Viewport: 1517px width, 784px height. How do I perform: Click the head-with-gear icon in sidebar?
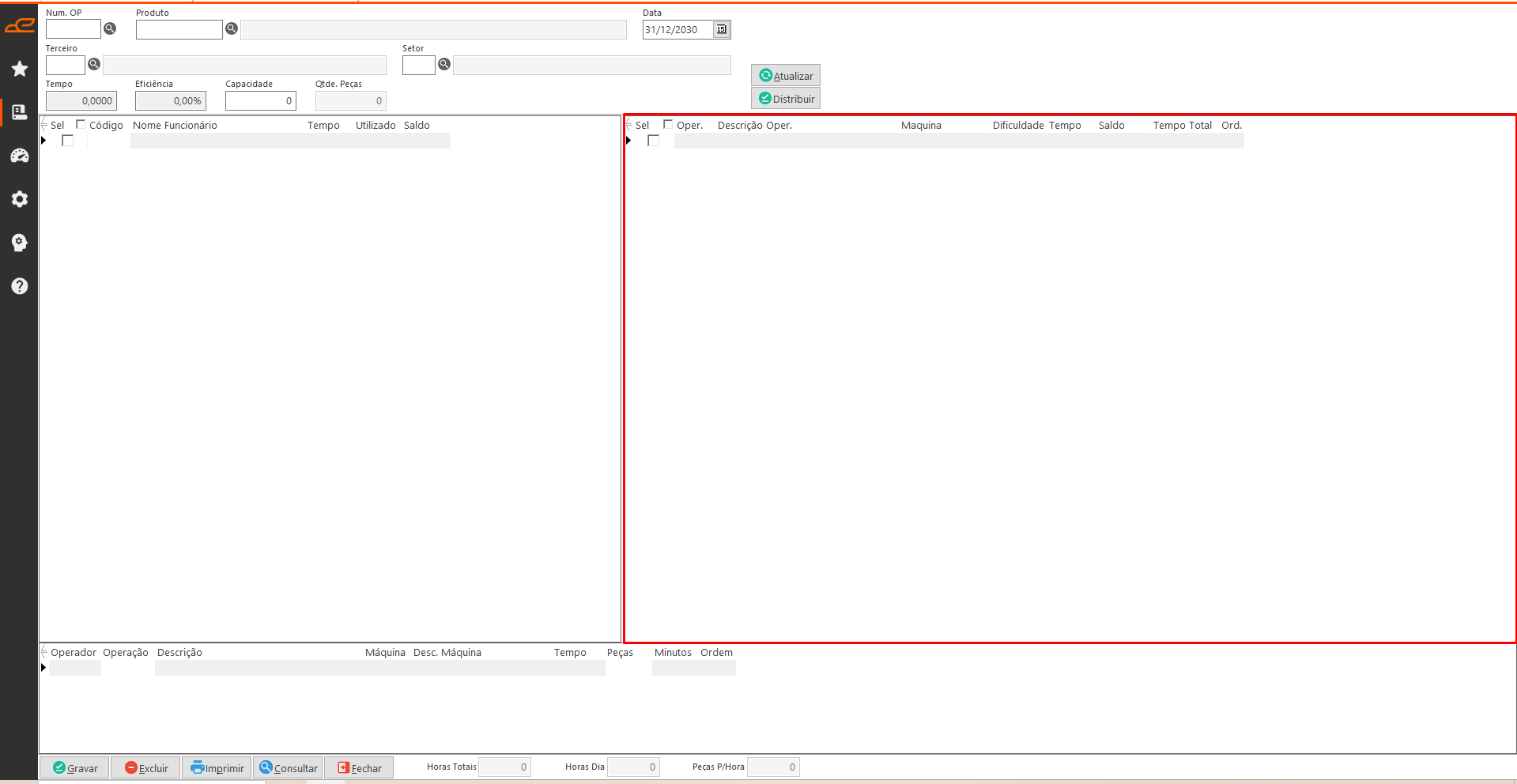20,243
